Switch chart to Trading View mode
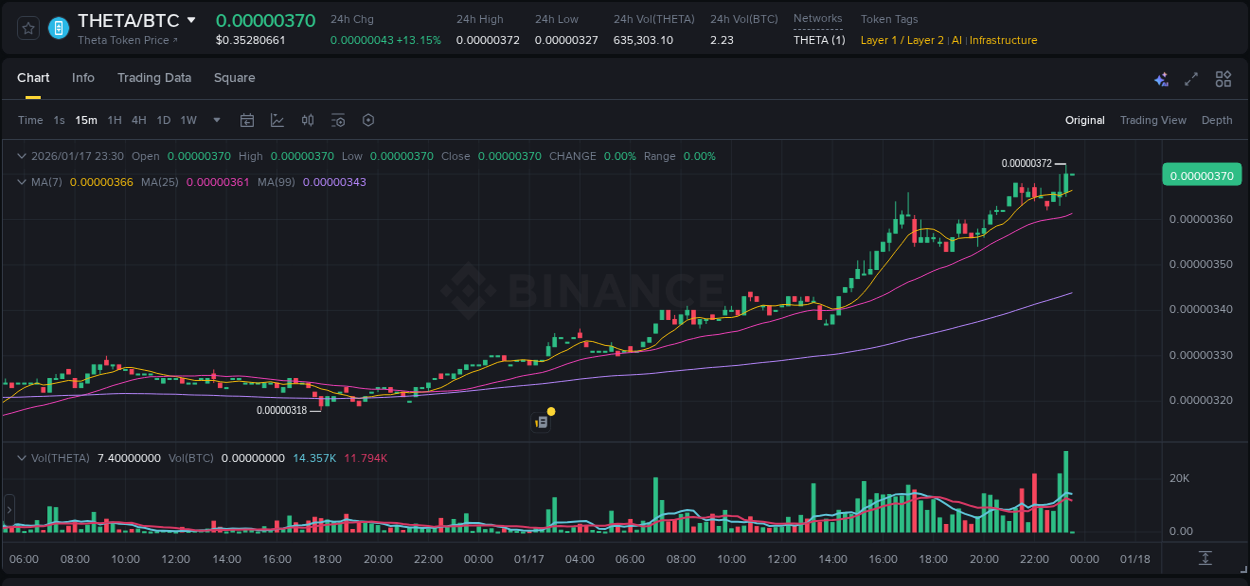The height and width of the screenshot is (586, 1250). pos(1152,120)
